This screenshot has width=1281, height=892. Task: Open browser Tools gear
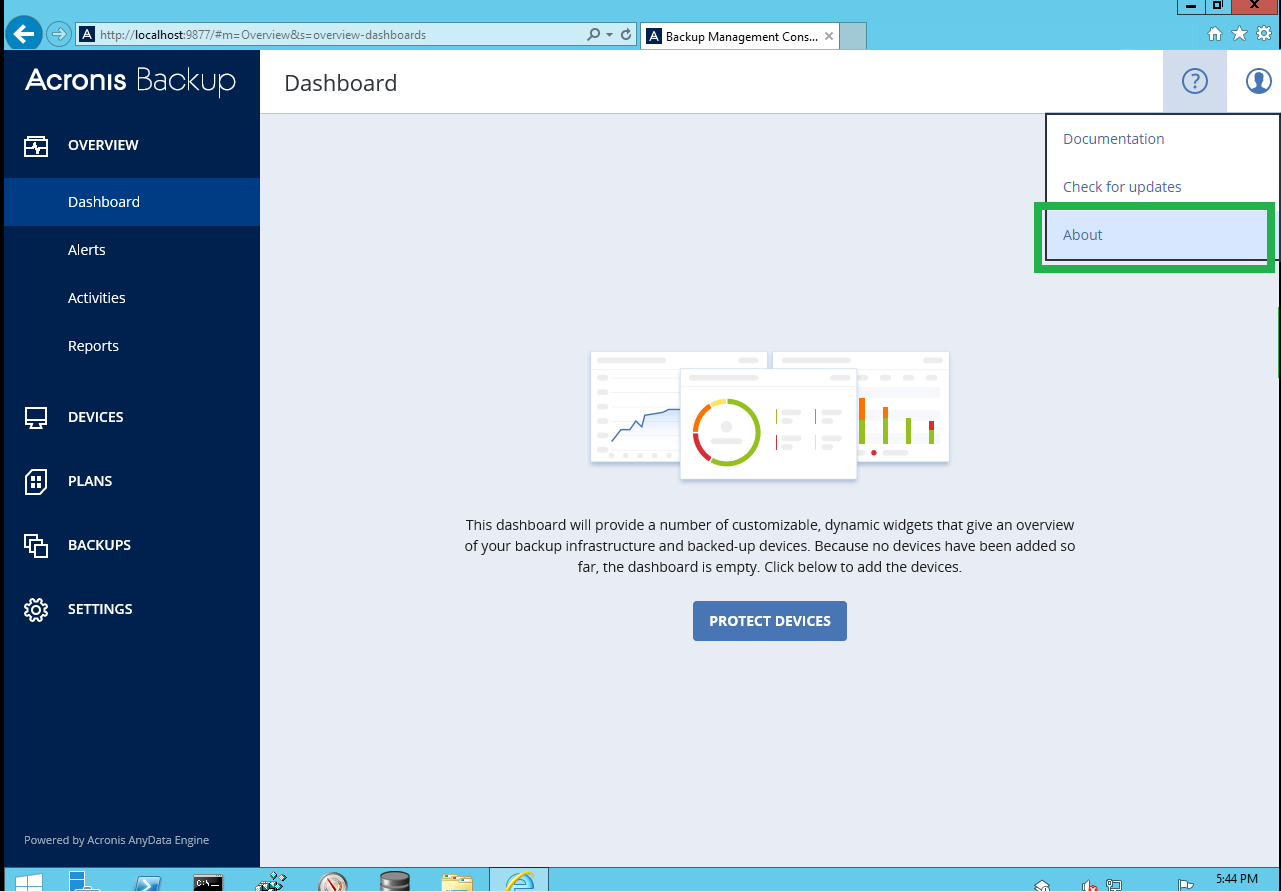1264,34
